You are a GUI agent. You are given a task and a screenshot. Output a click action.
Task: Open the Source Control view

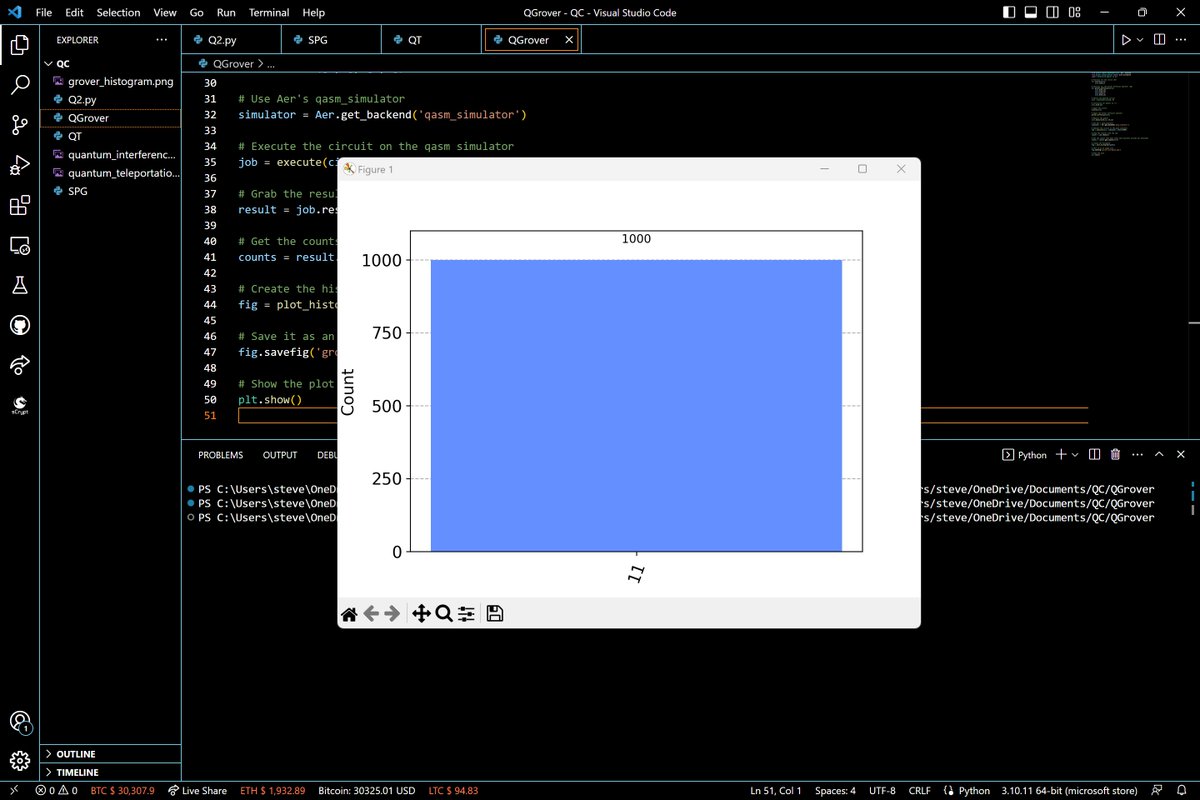19,125
